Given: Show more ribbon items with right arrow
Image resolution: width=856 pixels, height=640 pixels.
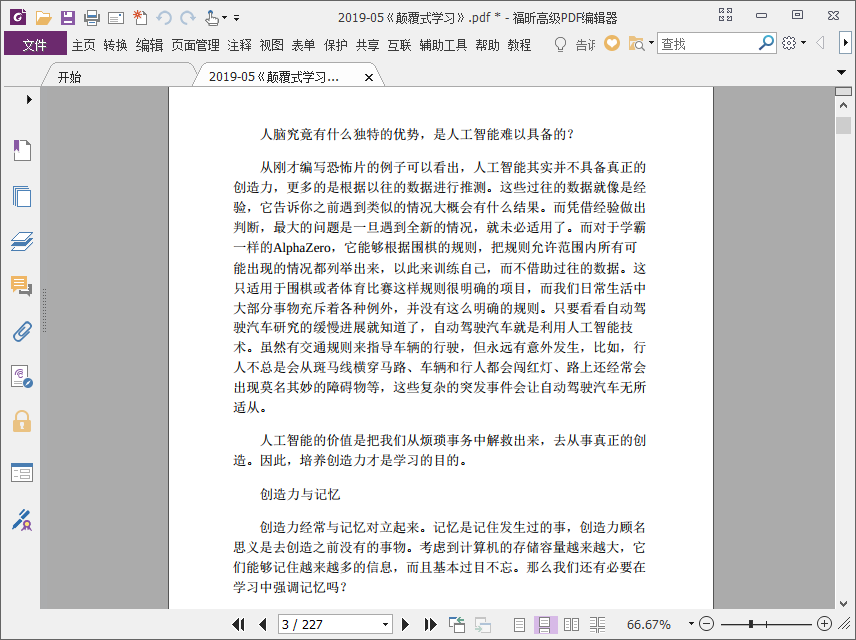Looking at the screenshot, I should 845,43.
